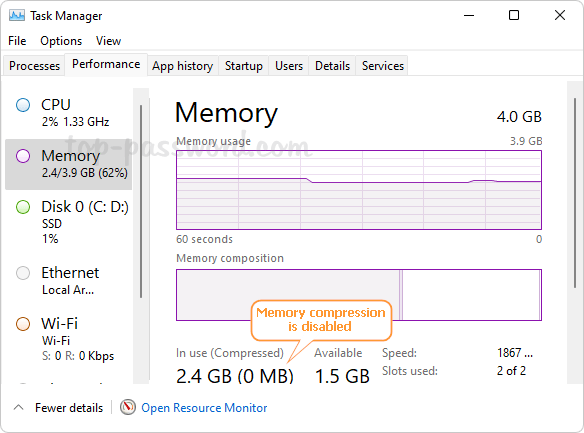Switch to the Processes tab
This screenshot has height=433, width=584.
pos(34,66)
